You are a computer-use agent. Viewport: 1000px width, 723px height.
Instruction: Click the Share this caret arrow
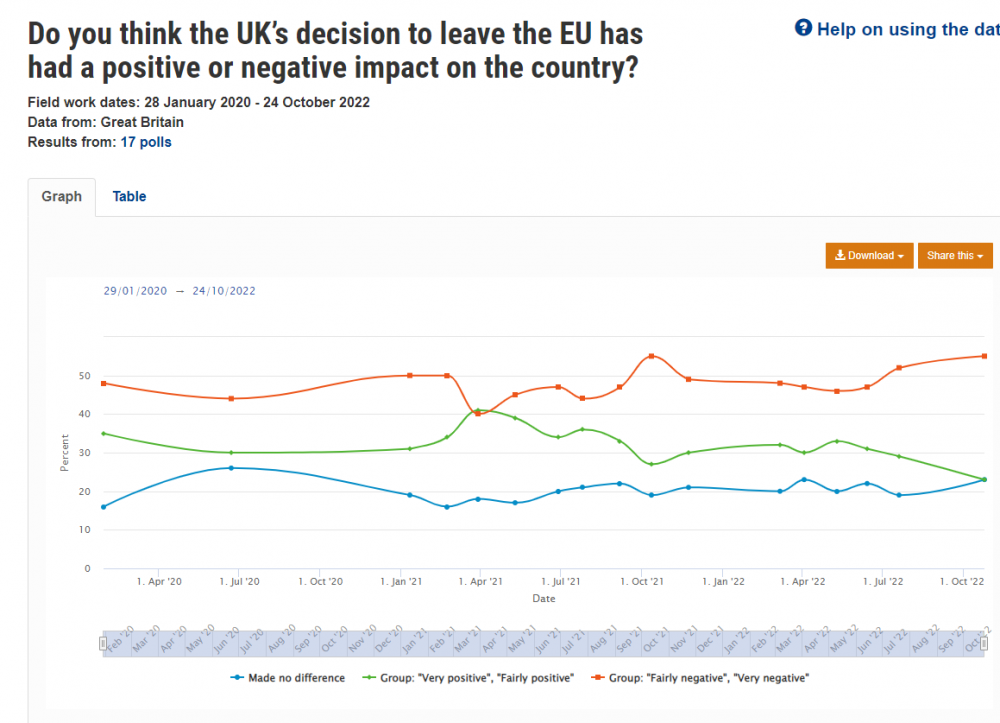(980, 256)
